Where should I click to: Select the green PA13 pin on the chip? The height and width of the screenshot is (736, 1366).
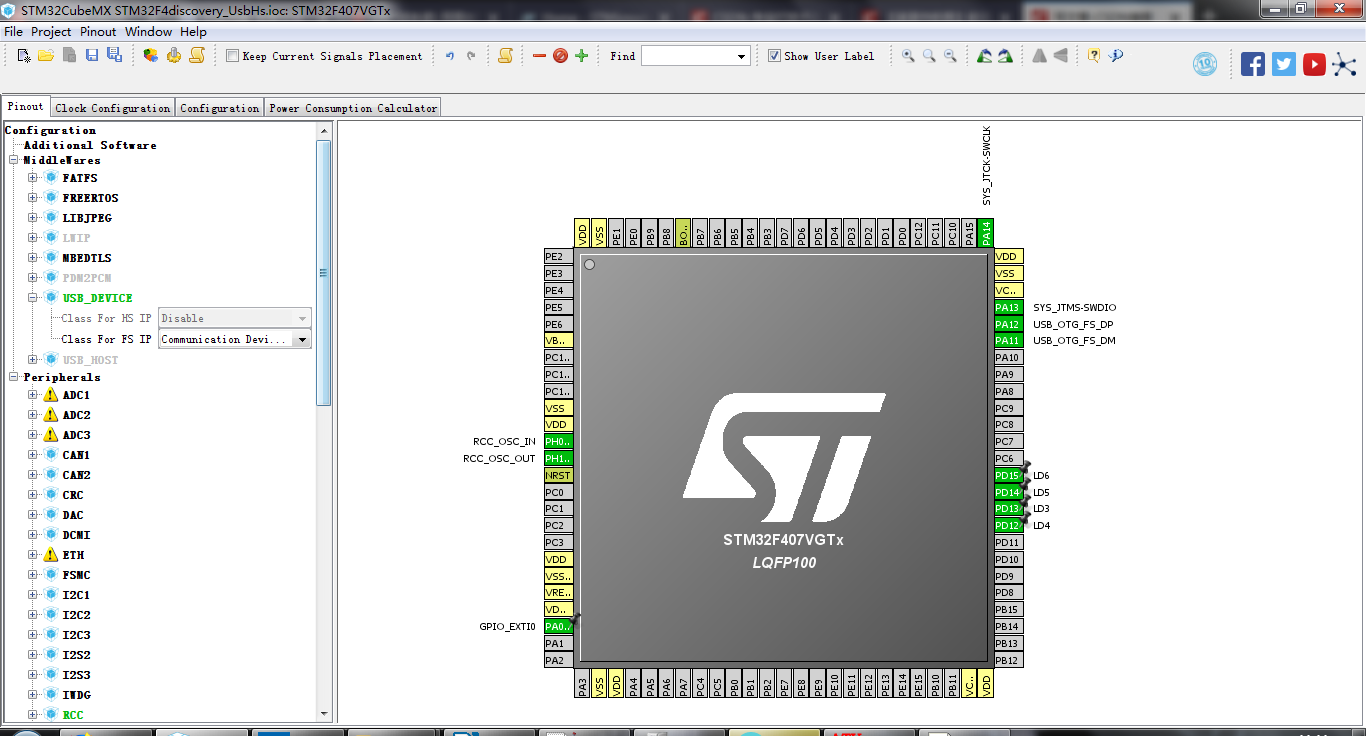[x=1009, y=307]
